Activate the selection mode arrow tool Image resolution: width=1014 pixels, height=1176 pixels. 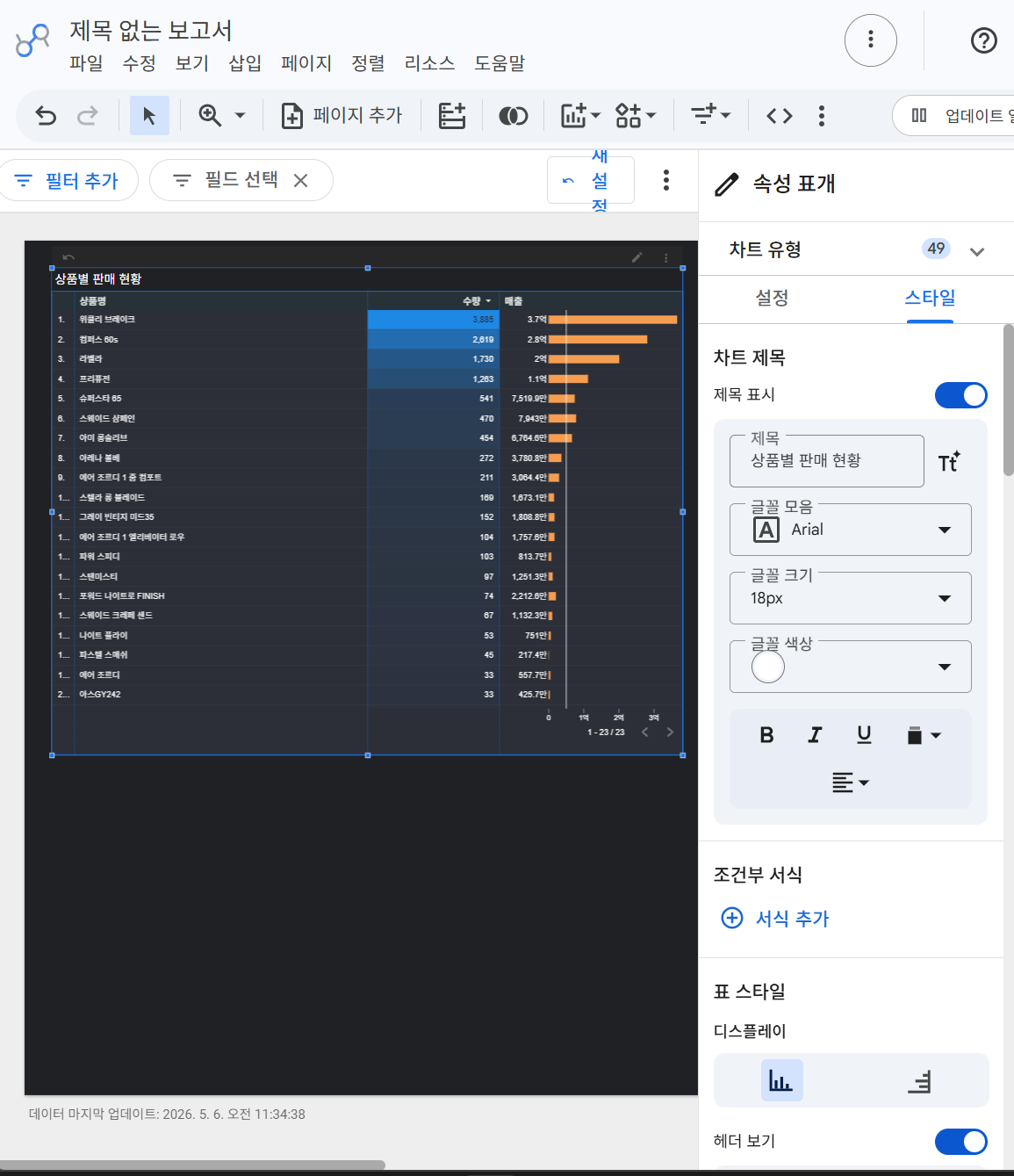pos(149,115)
